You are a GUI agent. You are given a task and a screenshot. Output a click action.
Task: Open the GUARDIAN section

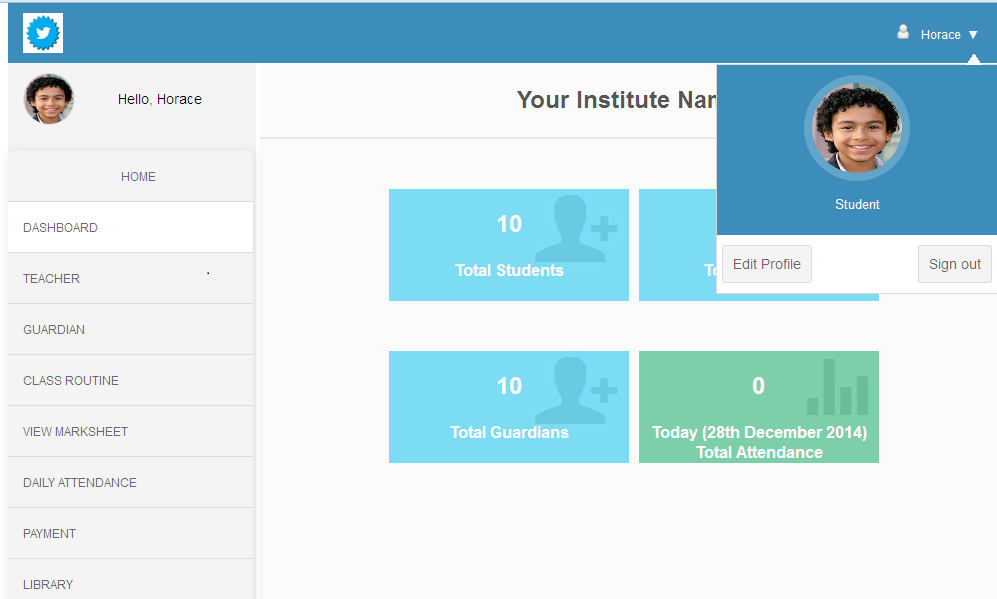[54, 330]
